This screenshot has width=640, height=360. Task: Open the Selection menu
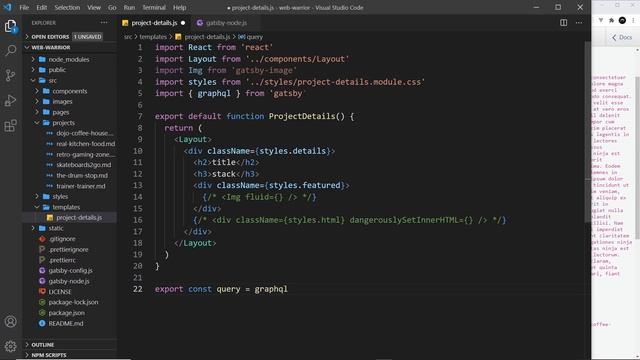click(x=67, y=7)
